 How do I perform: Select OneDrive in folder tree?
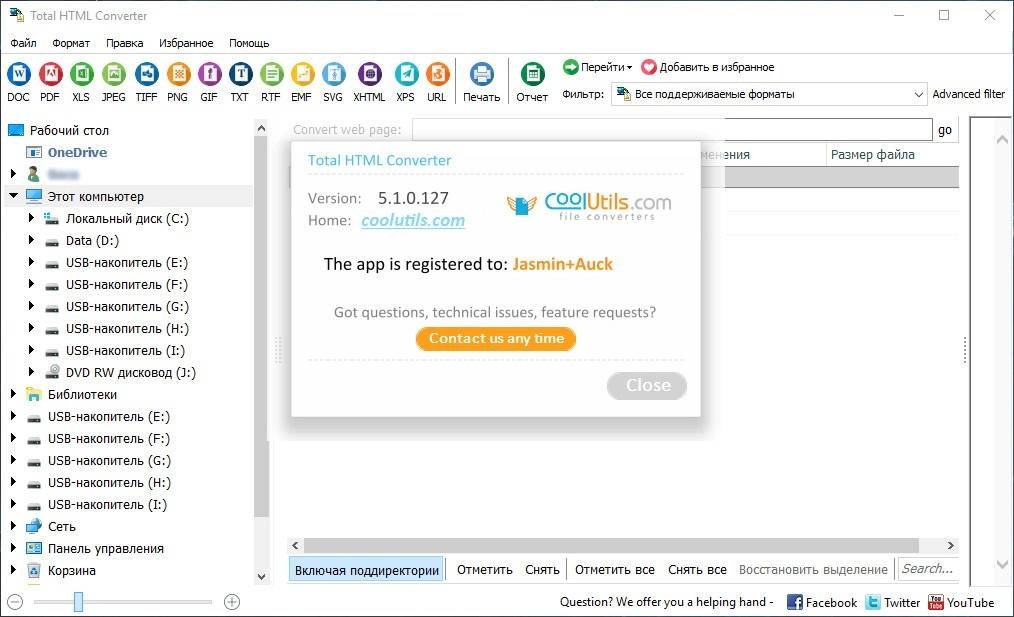(77, 153)
